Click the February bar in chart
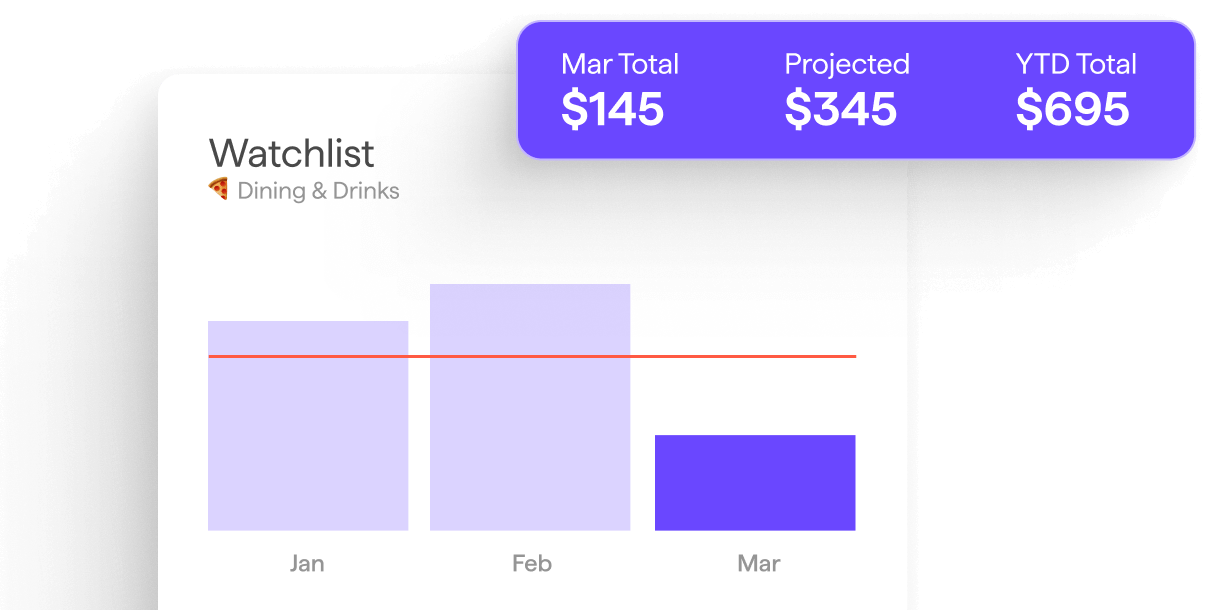 point(530,440)
